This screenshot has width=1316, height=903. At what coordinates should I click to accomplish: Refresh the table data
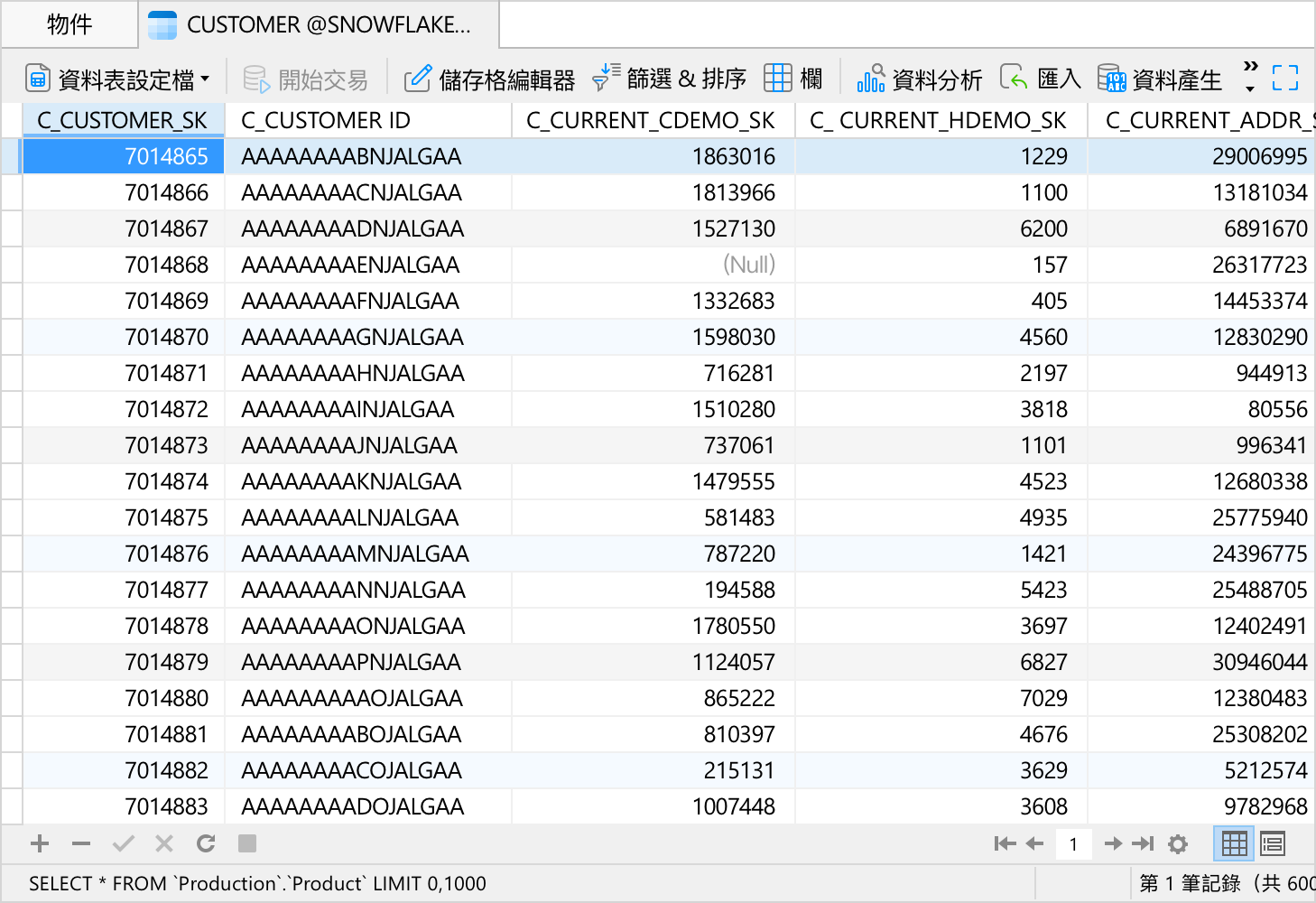pyautogui.click(x=206, y=843)
